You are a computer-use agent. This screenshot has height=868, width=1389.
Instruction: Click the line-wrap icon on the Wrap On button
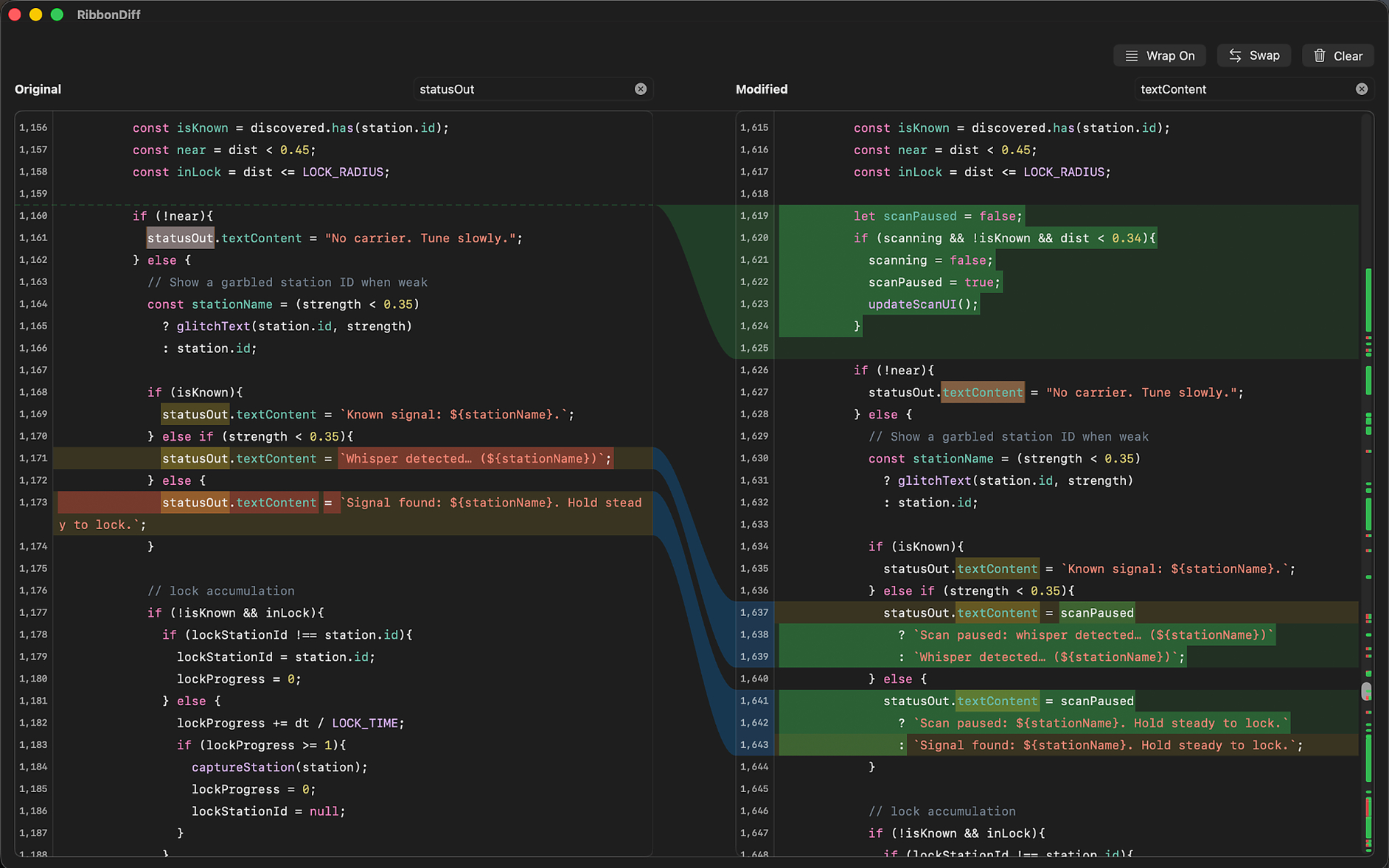pos(1130,55)
